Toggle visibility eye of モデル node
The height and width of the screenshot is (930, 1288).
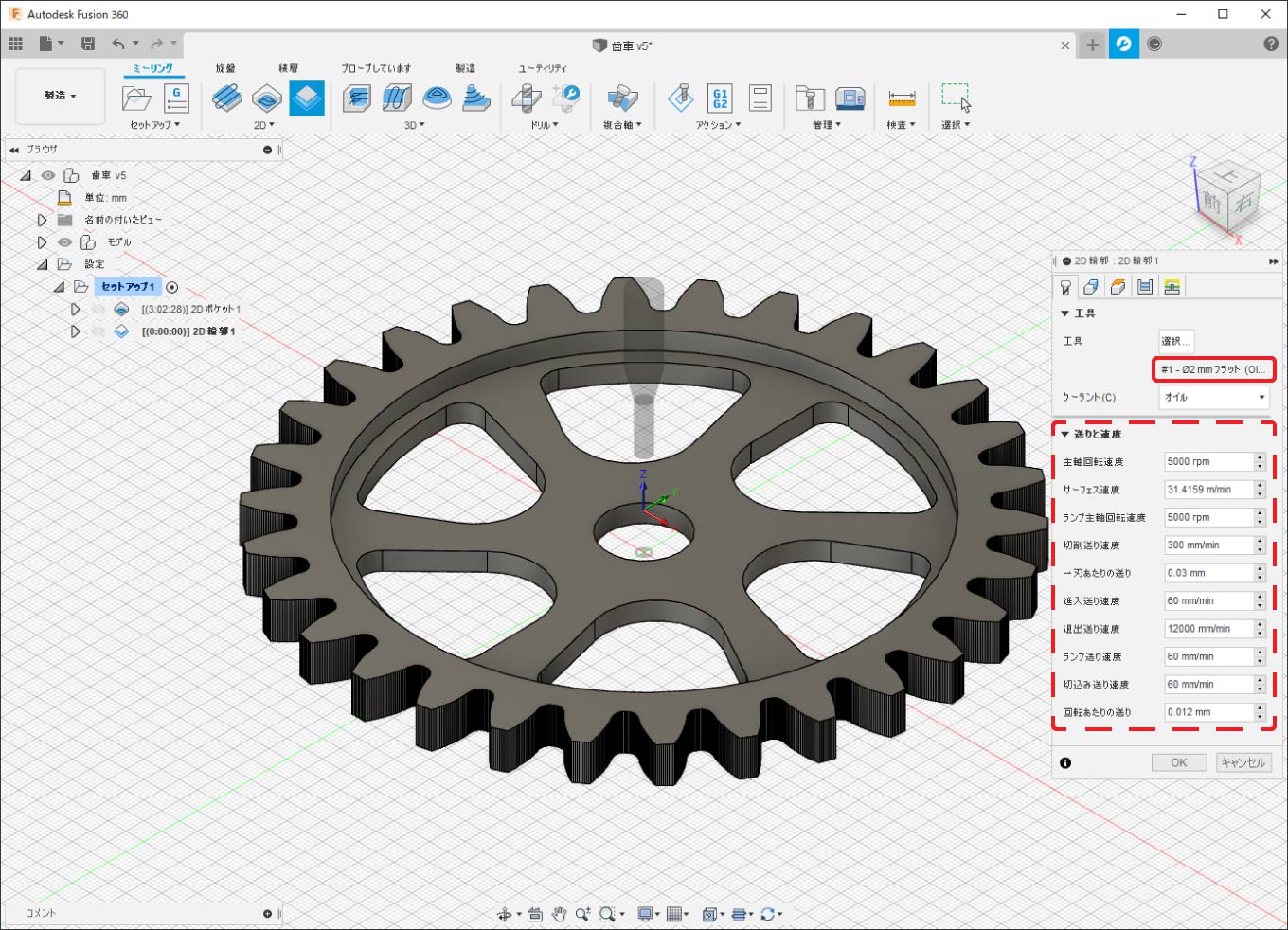click(x=65, y=242)
